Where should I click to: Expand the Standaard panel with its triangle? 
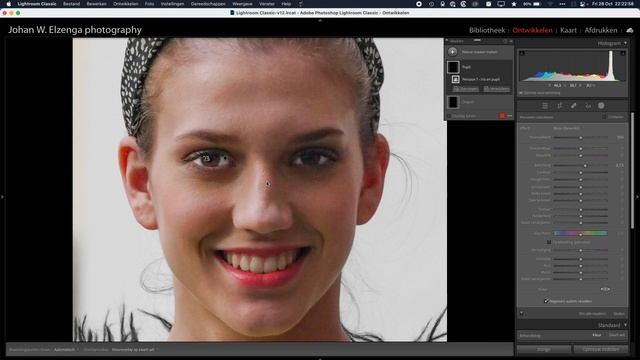coord(625,325)
